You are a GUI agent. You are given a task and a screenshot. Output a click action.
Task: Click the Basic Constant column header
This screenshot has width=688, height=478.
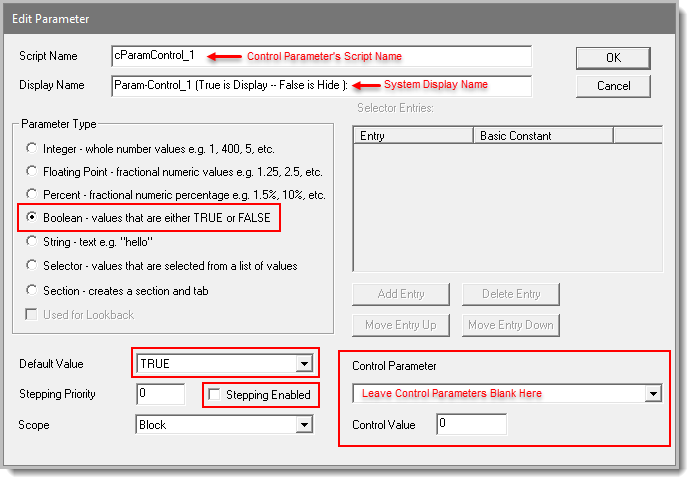click(542, 135)
